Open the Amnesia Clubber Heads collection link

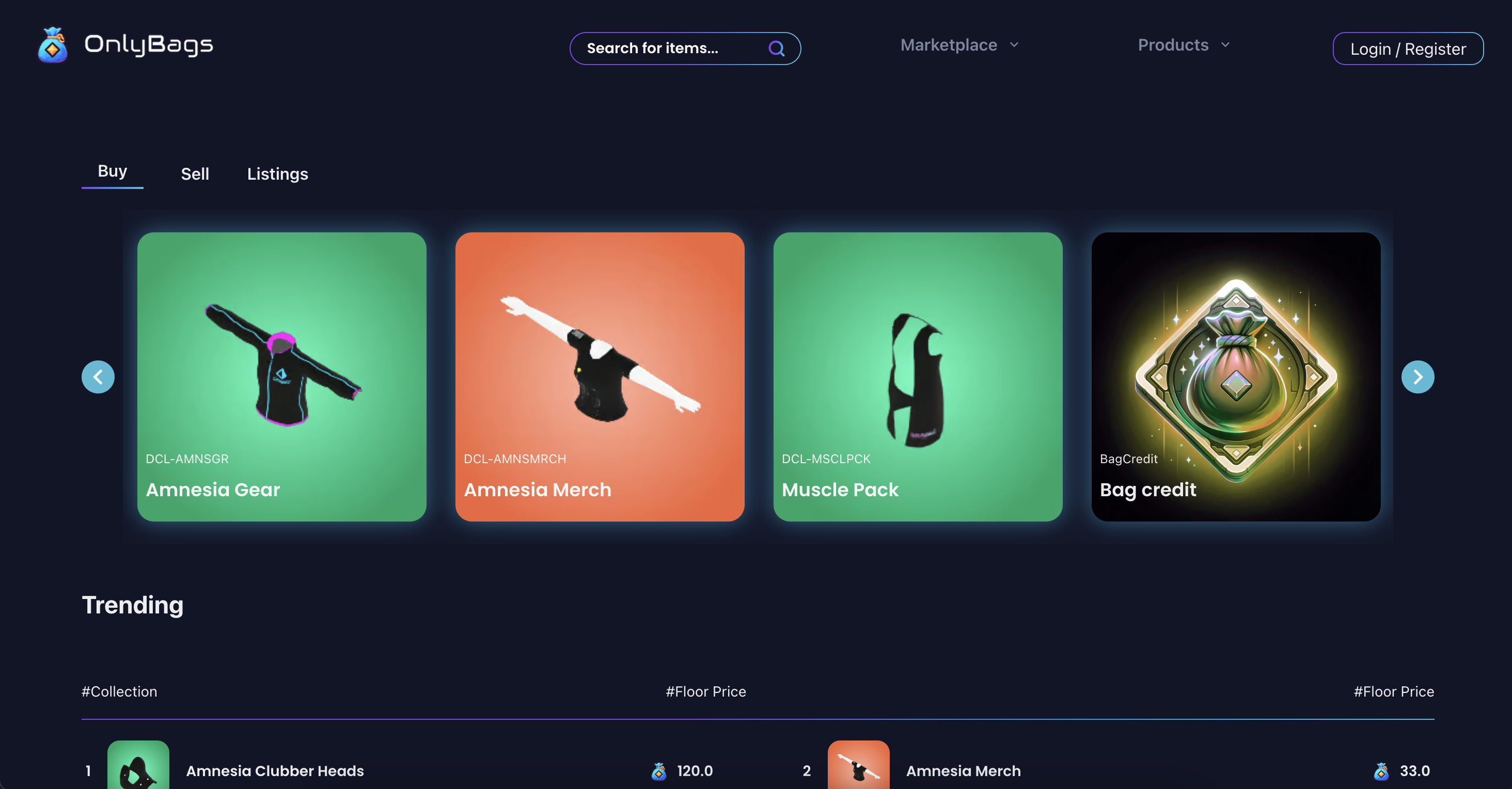[275, 771]
